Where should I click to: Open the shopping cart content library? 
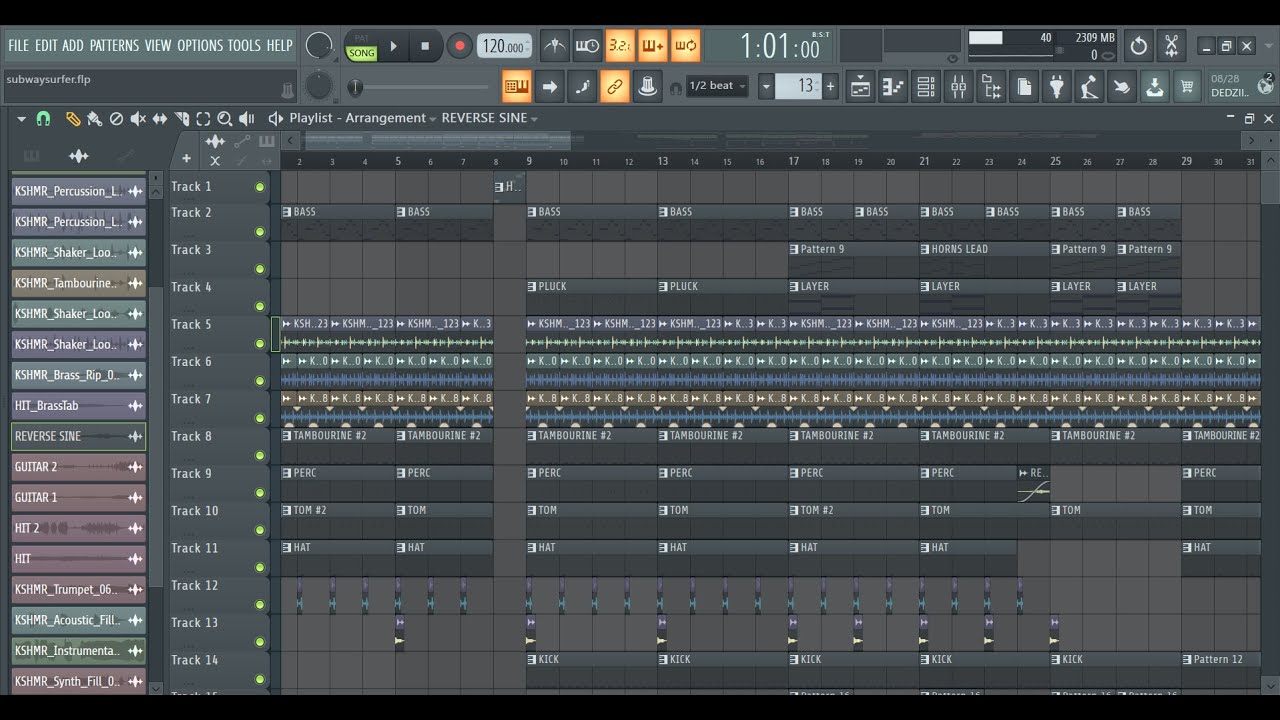(1187, 87)
